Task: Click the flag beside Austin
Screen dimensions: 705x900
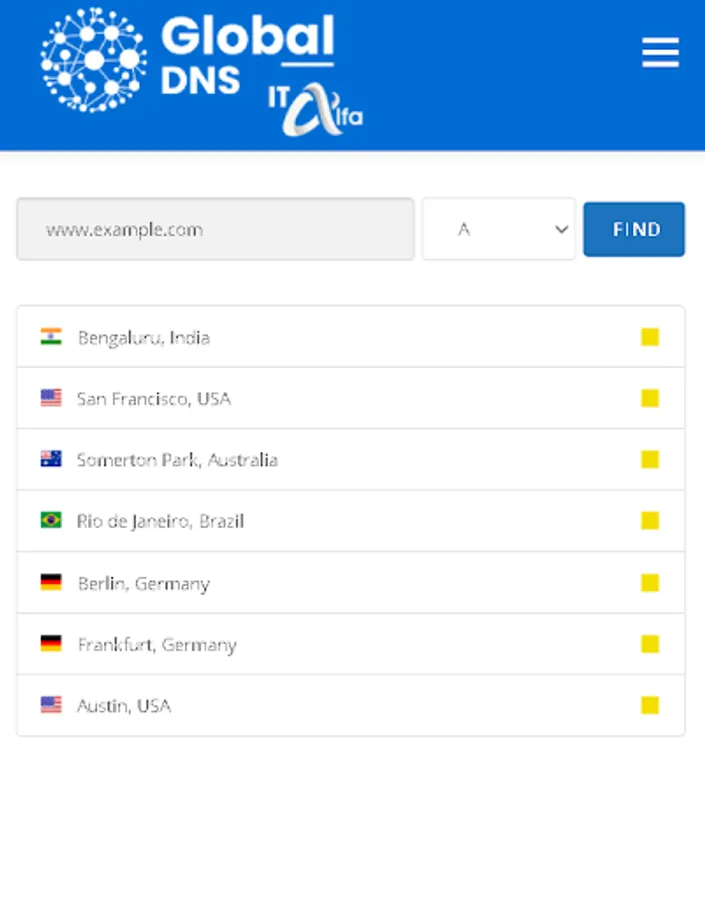Action: [x=51, y=704]
